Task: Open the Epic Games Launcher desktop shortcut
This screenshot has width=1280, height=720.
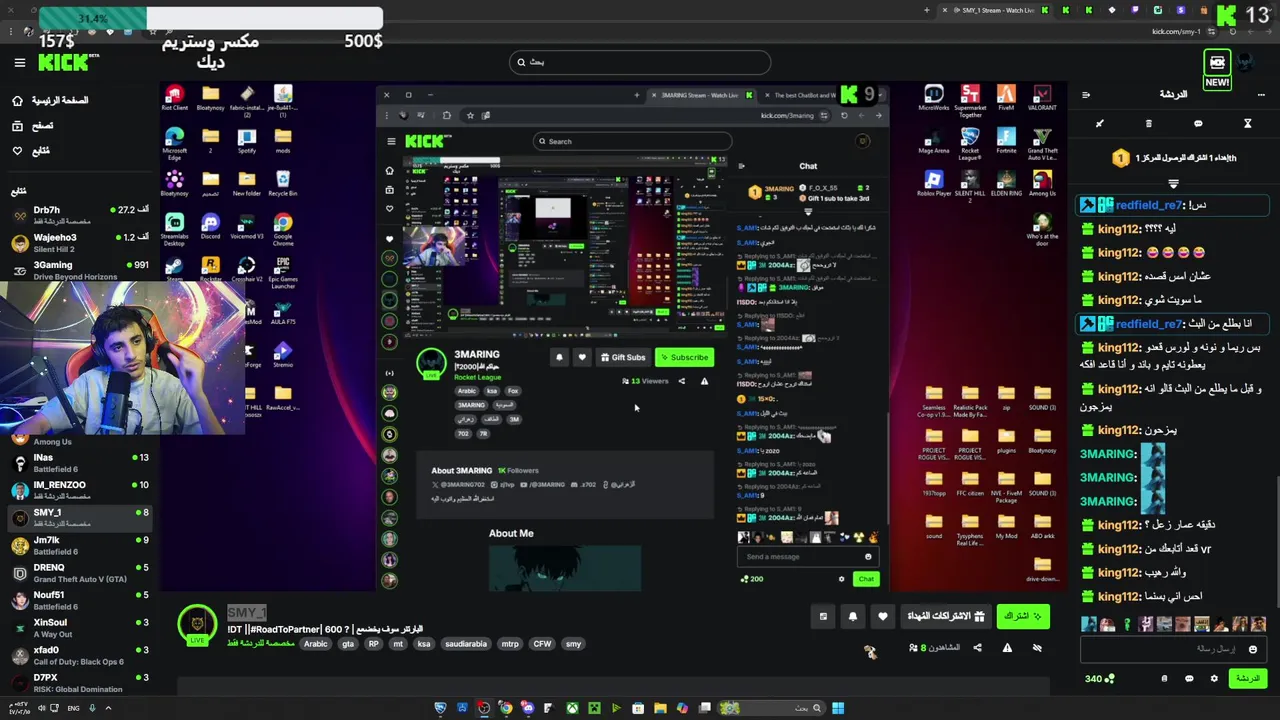Action: (283, 273)
